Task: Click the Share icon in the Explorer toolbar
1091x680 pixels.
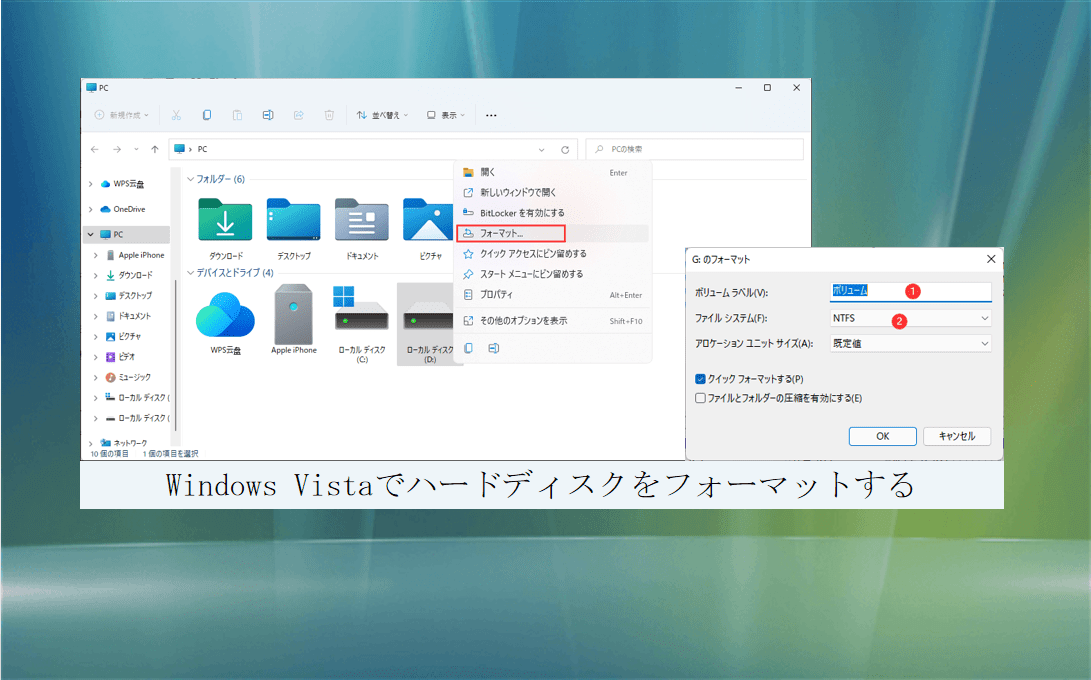Action: (298, 114)
